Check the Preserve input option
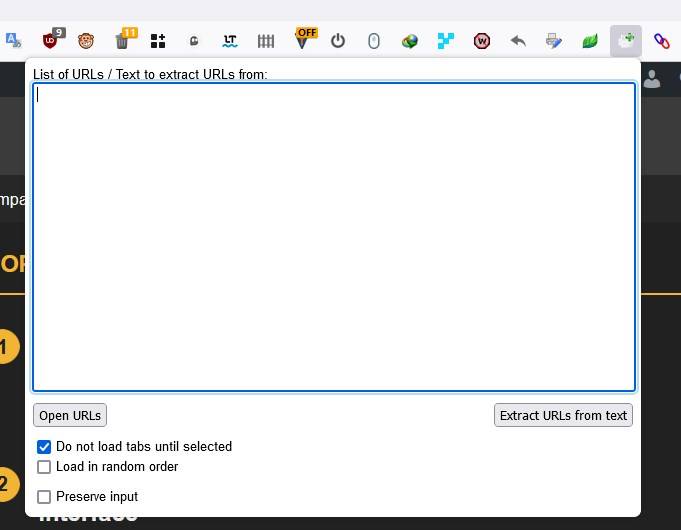 tap(44, 497)
